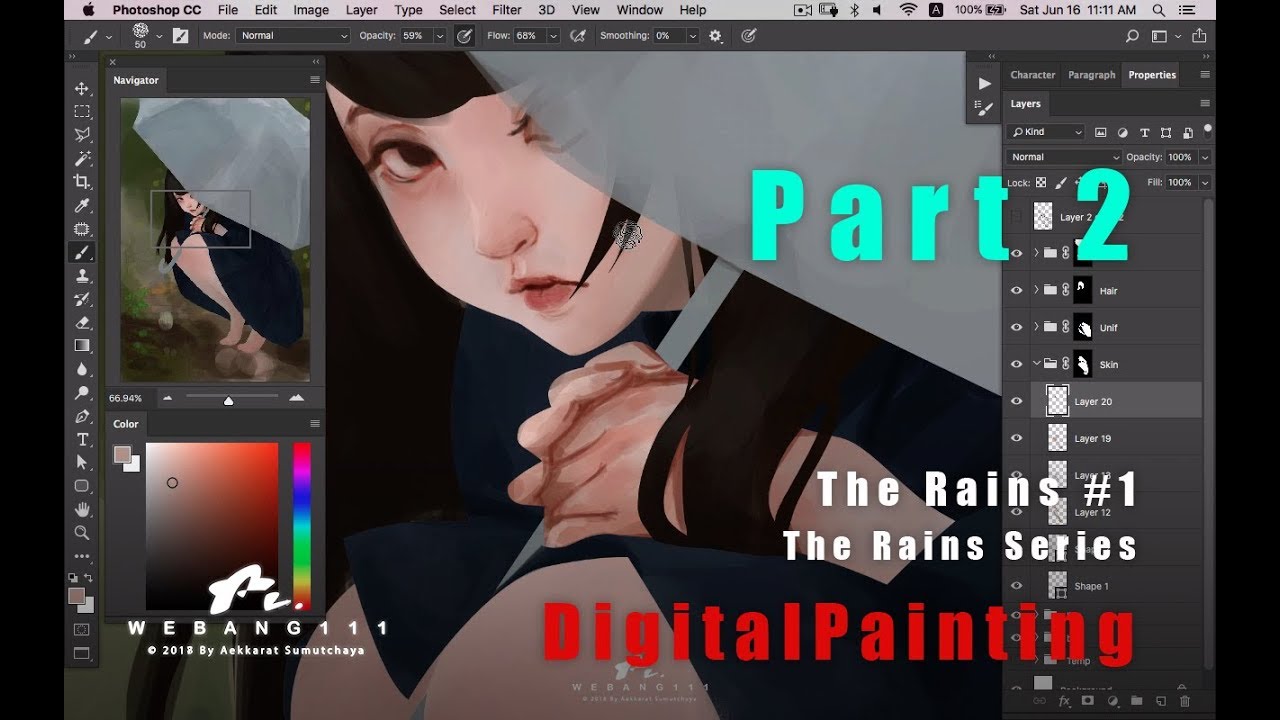Select the Eraser tool

coord(82,322)
